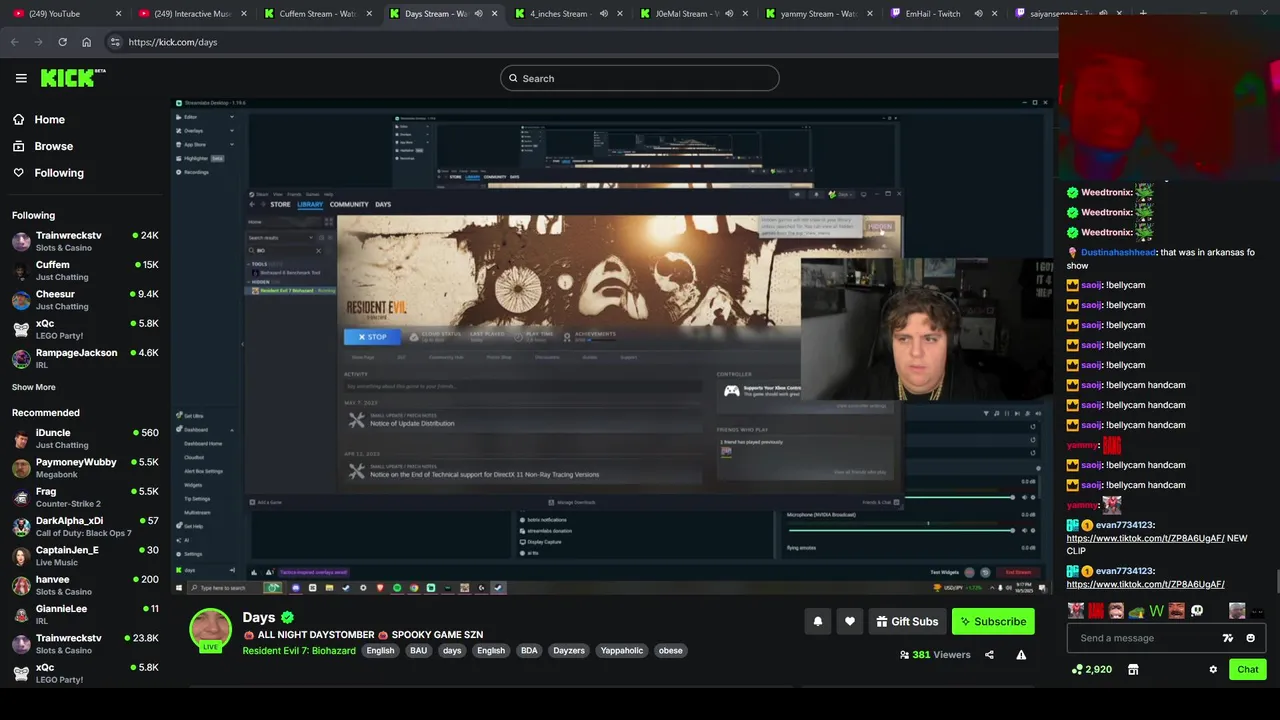Screen dimensions: 1280x720
Task: Open Cuffem followed channel
Action: pos(85,270)
